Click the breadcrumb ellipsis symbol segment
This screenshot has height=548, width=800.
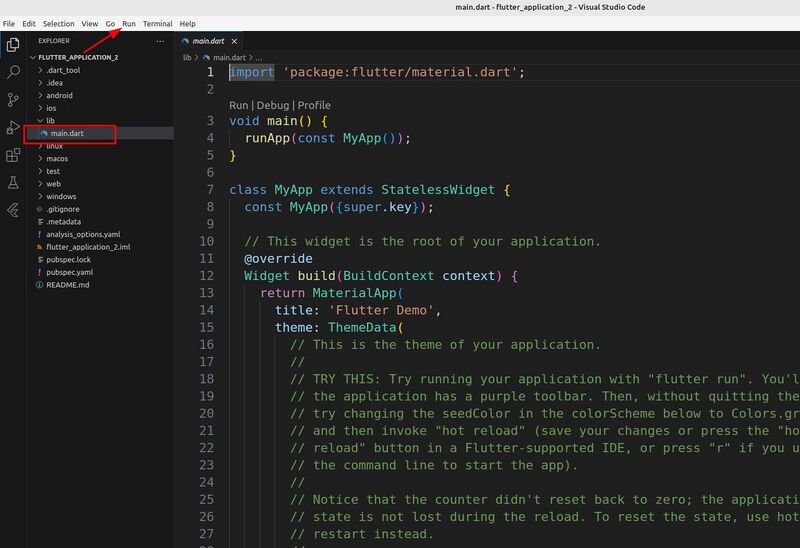259,58
